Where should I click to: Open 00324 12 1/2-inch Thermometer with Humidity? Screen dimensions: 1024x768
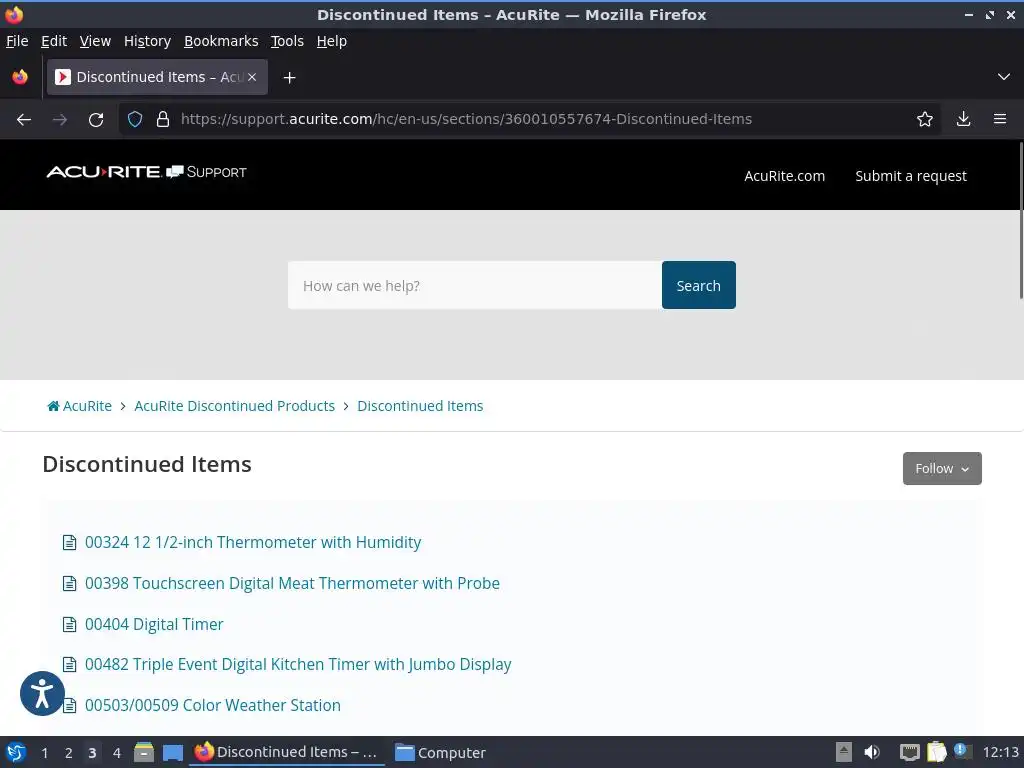pyautogui.click(x=253, y=543)
